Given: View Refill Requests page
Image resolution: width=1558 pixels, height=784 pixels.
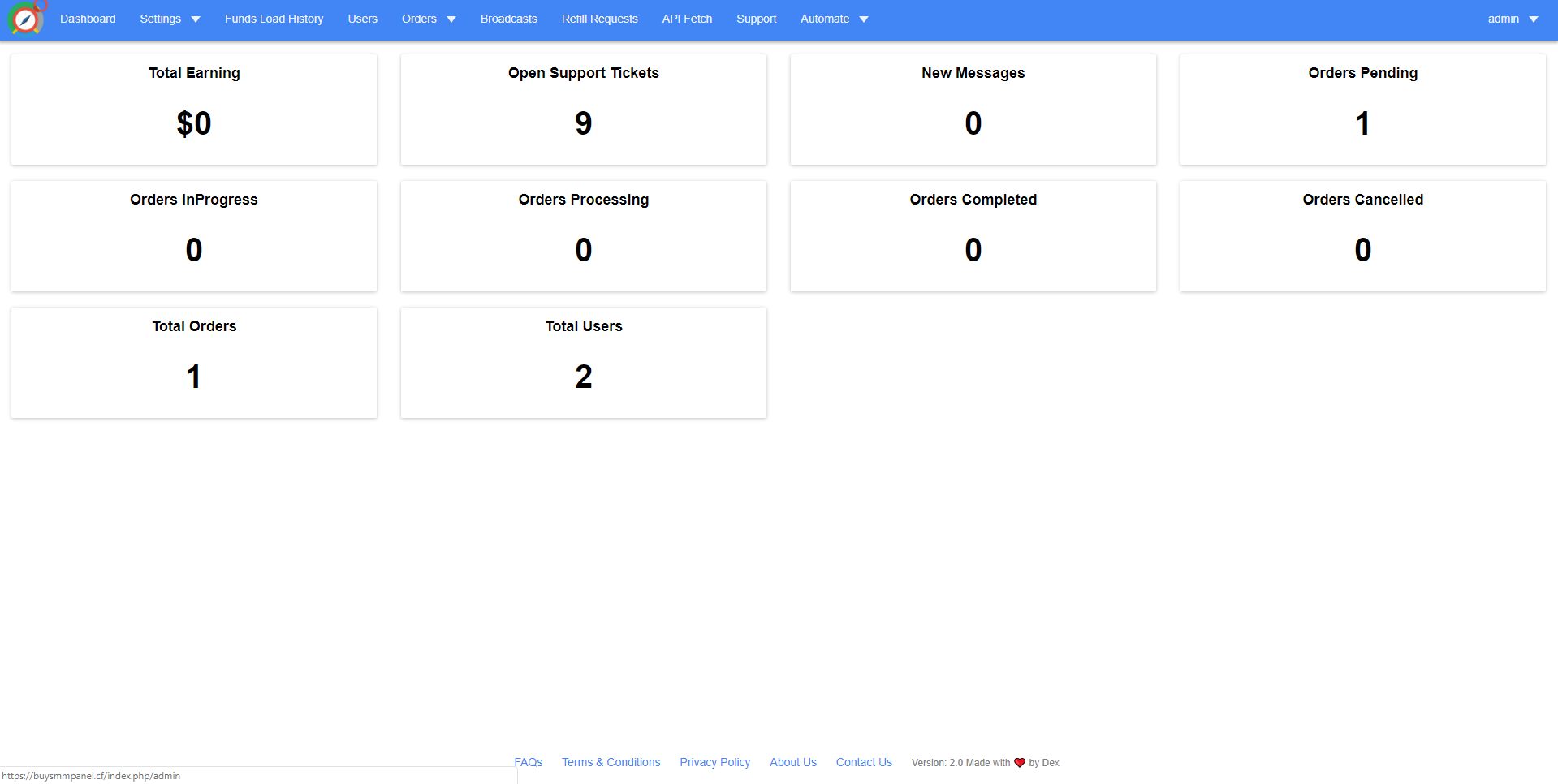Looking at the screenshot, I should 599,19.
